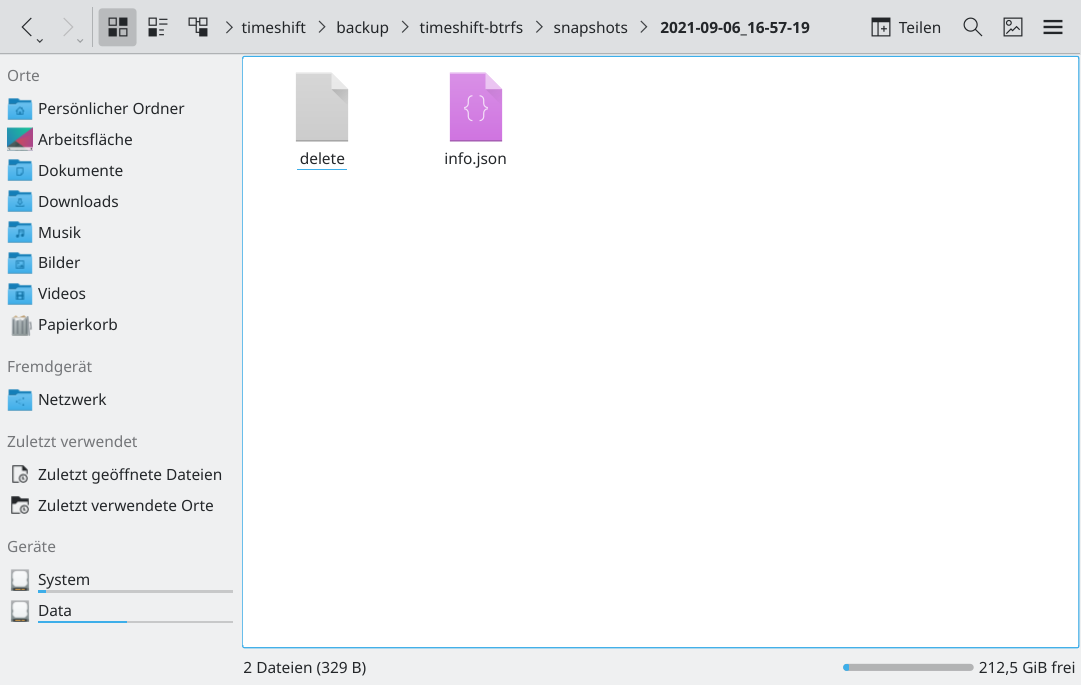This screenshot has height=685, width=1081.
Task: Navigate to timeshift-btrfs in breadcrumb
Action: (x=471, y=28)
